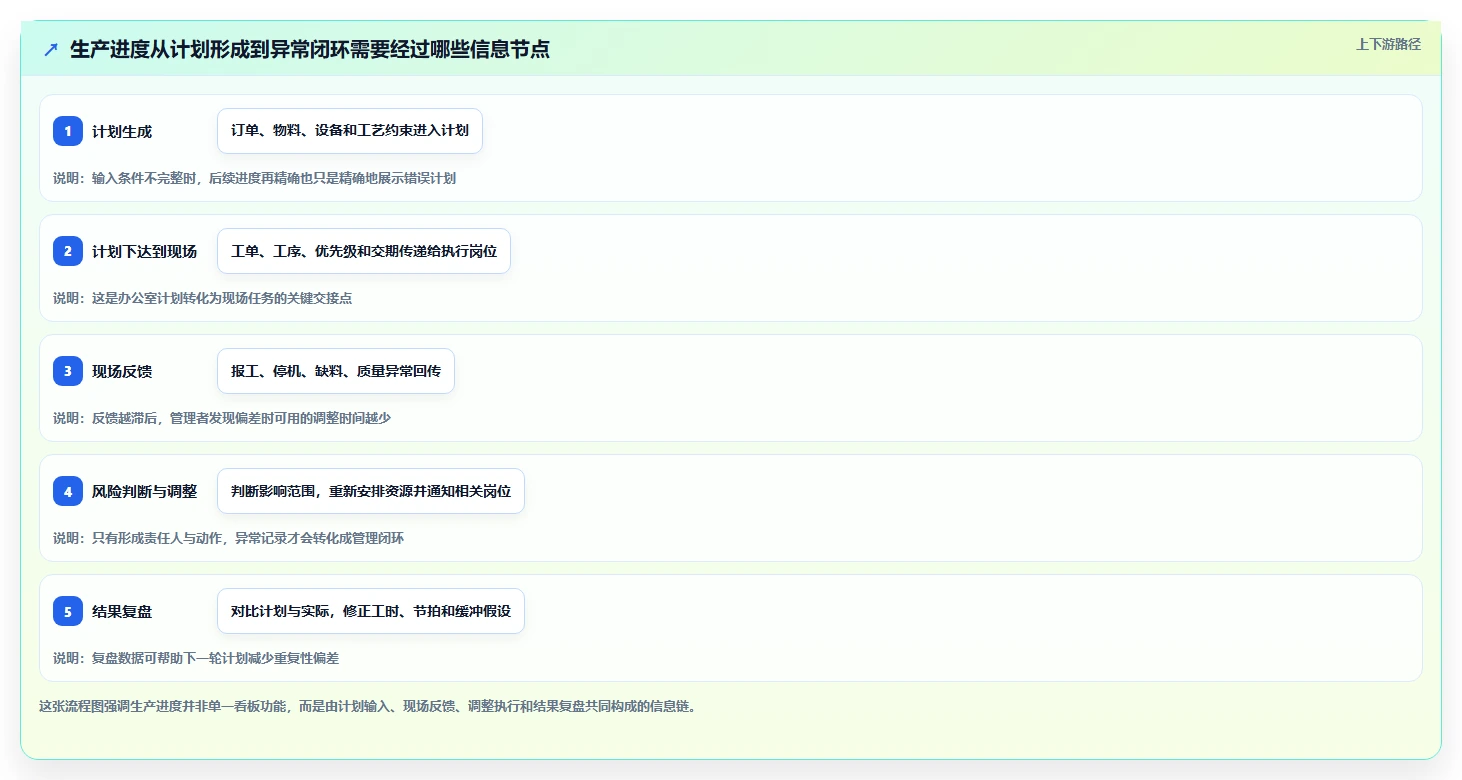Select the 计划生成 step label
The height and width of the screenshot is (780, 1462).
click(x=122, y=132)
